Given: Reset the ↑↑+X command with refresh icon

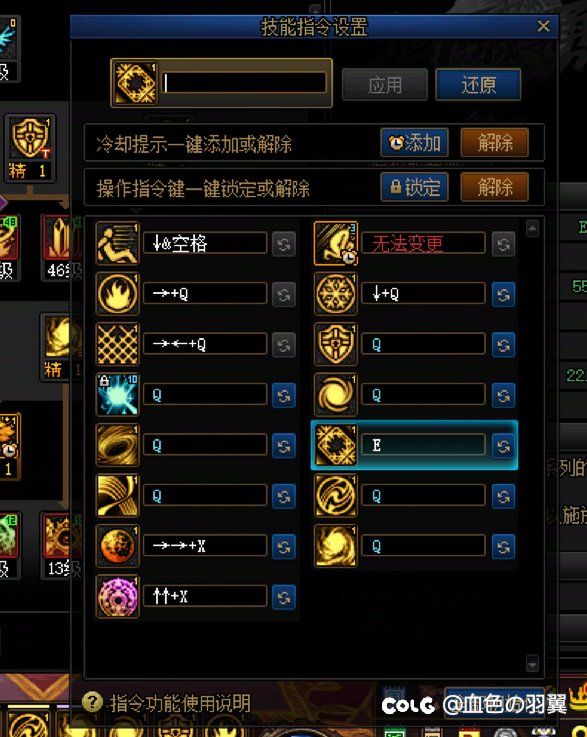Looking at the screenshot, I should (x=284, y=597).
